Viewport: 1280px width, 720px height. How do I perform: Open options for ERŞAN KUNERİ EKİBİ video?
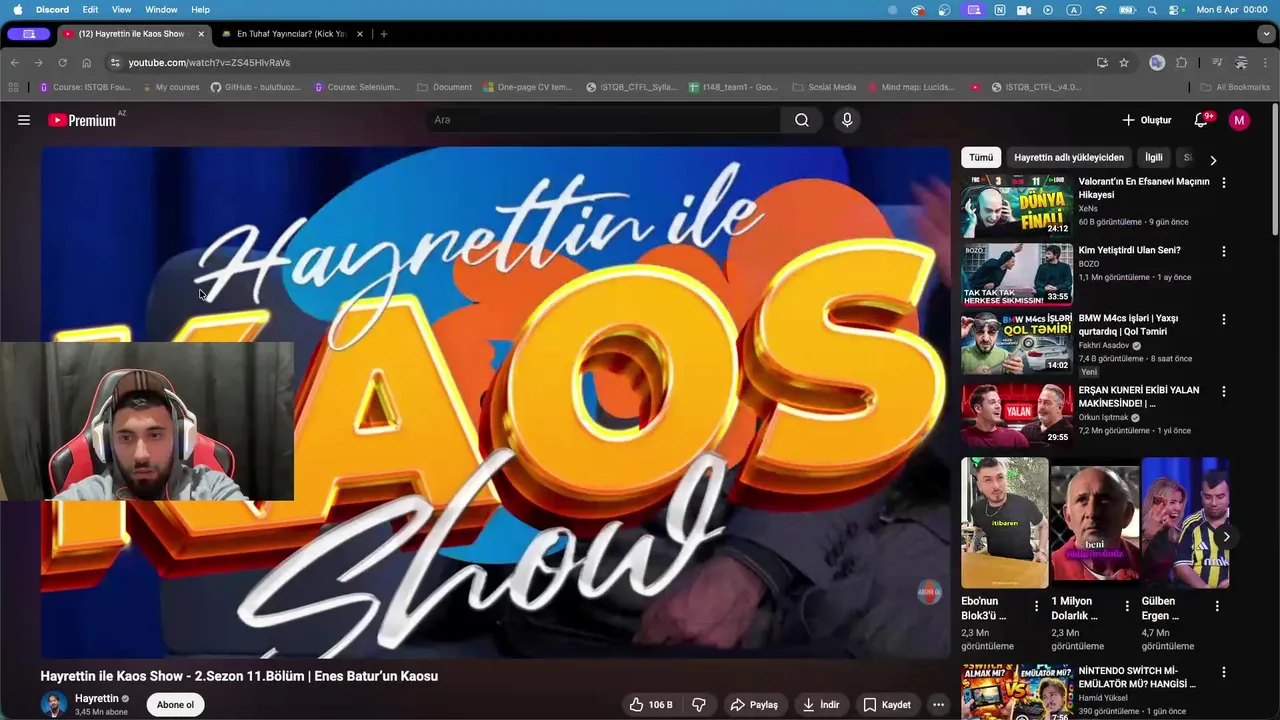[1224, 391]
